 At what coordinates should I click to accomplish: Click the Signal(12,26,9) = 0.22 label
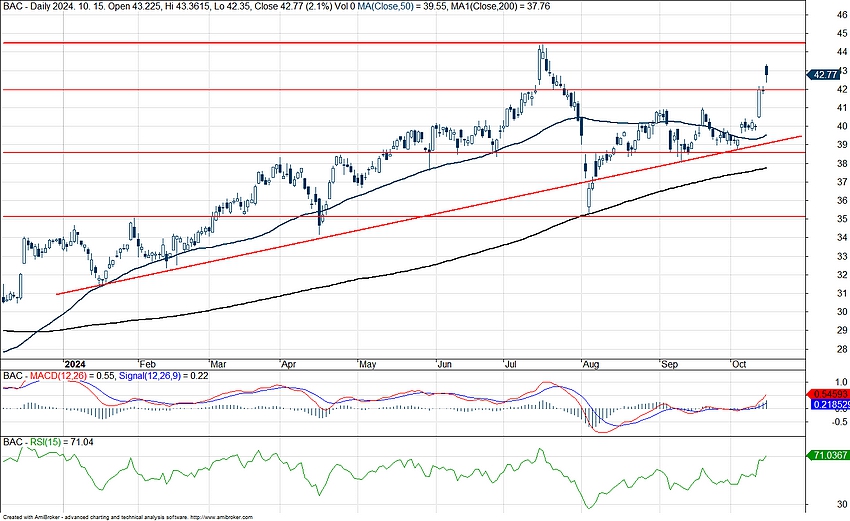(163, 376)
